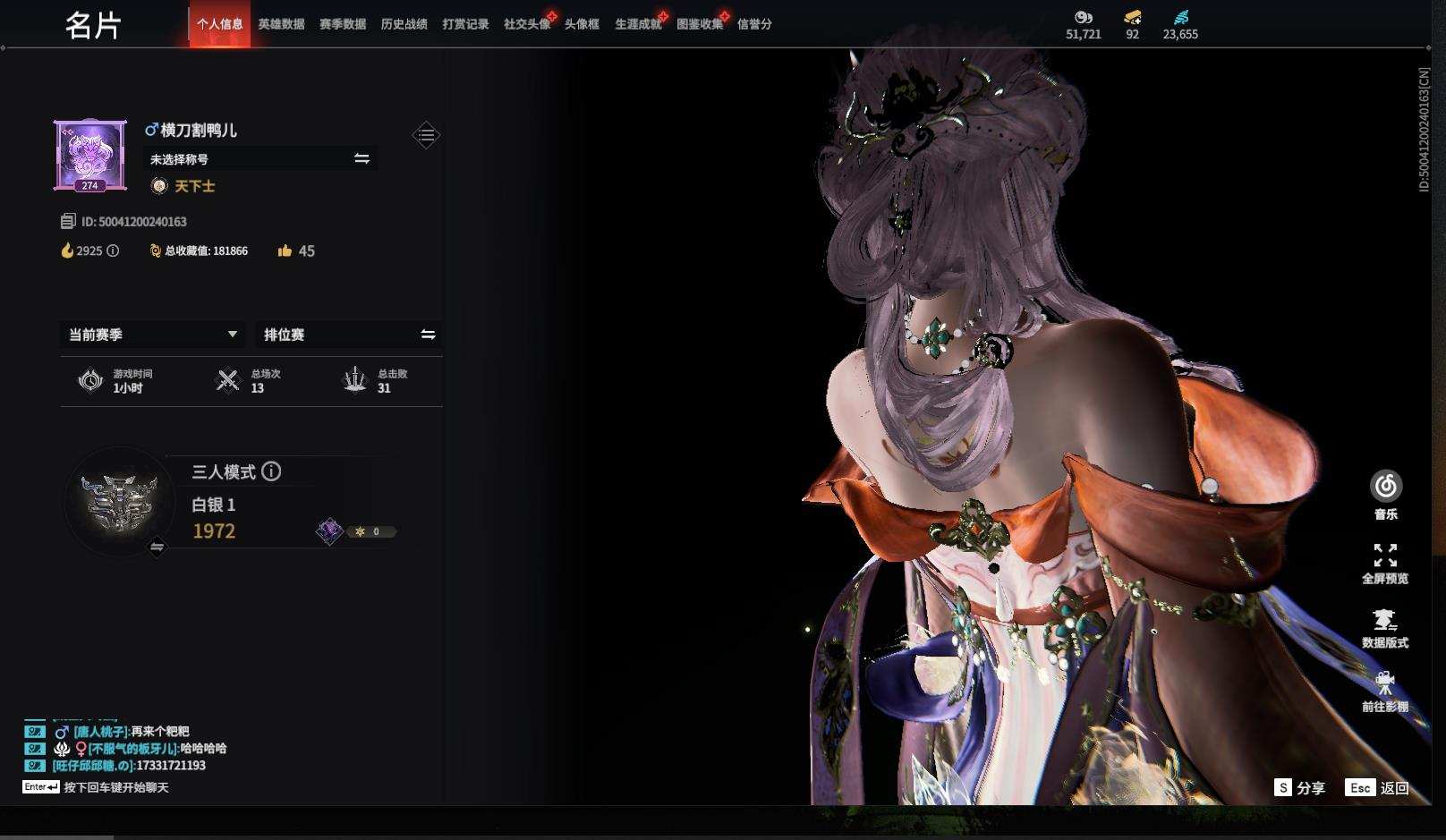The width and height of the screenshot is (1446, 840).
Task: Click player name 唐人桃子 in chat
Action: click(x=100, y=732)
